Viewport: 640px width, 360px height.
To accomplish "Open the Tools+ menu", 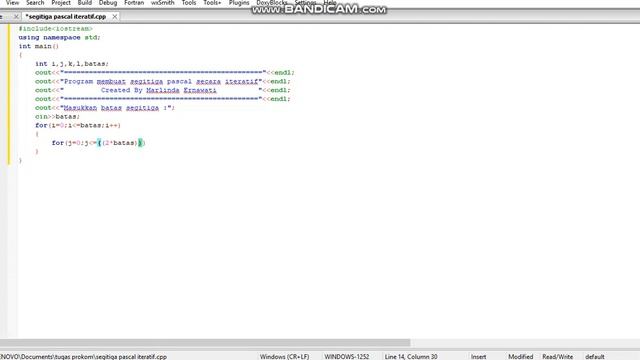I will point(212,3).
